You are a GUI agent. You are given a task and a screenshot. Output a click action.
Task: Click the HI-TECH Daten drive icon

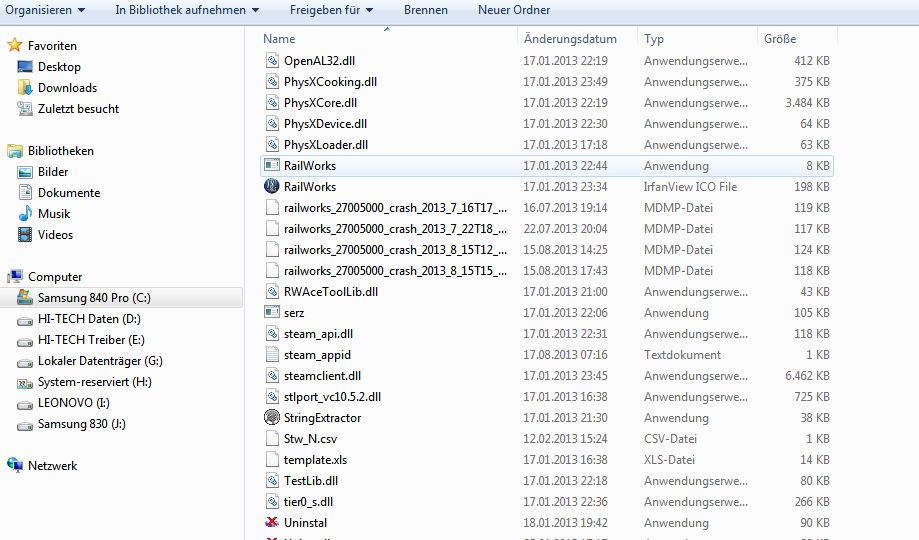tap(25, 320)
